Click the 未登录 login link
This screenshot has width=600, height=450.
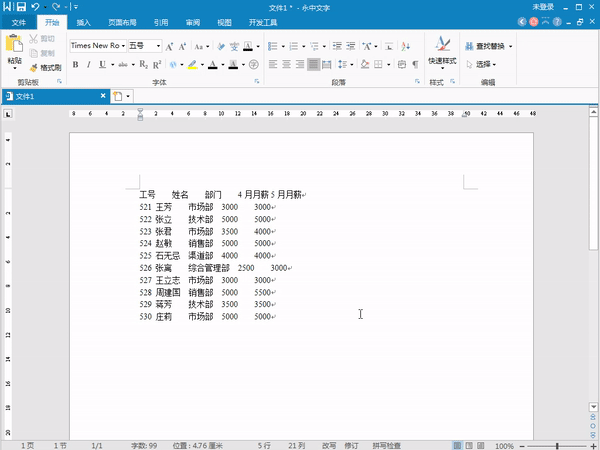[x=543, y=7]
